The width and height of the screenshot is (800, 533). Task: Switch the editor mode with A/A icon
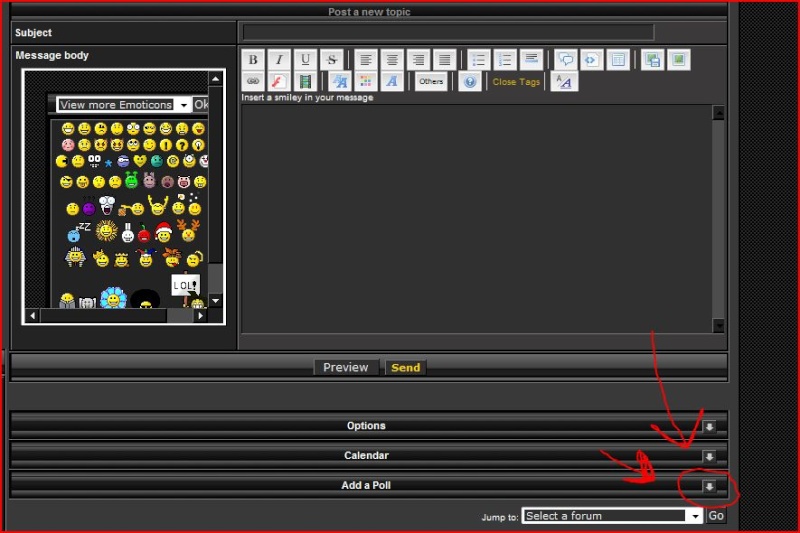[x=564, y=81]
